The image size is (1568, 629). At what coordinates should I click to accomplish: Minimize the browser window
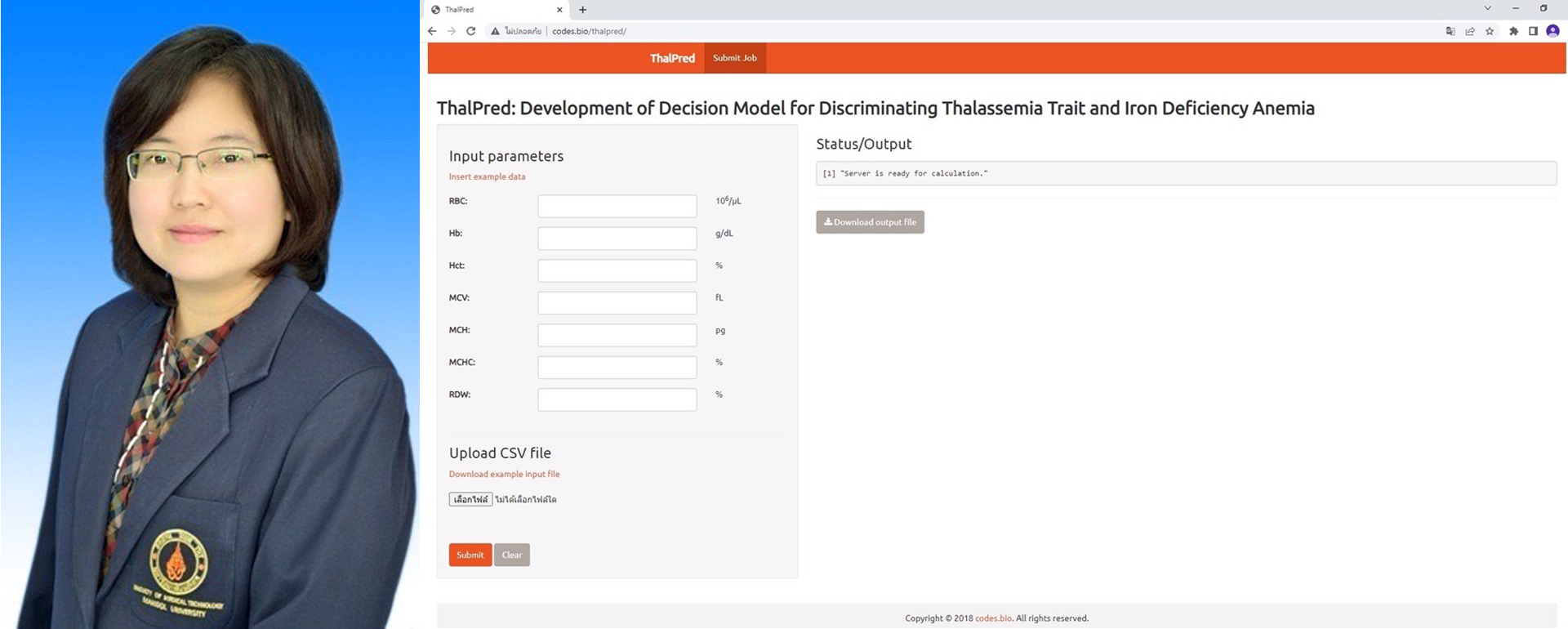1515,8
